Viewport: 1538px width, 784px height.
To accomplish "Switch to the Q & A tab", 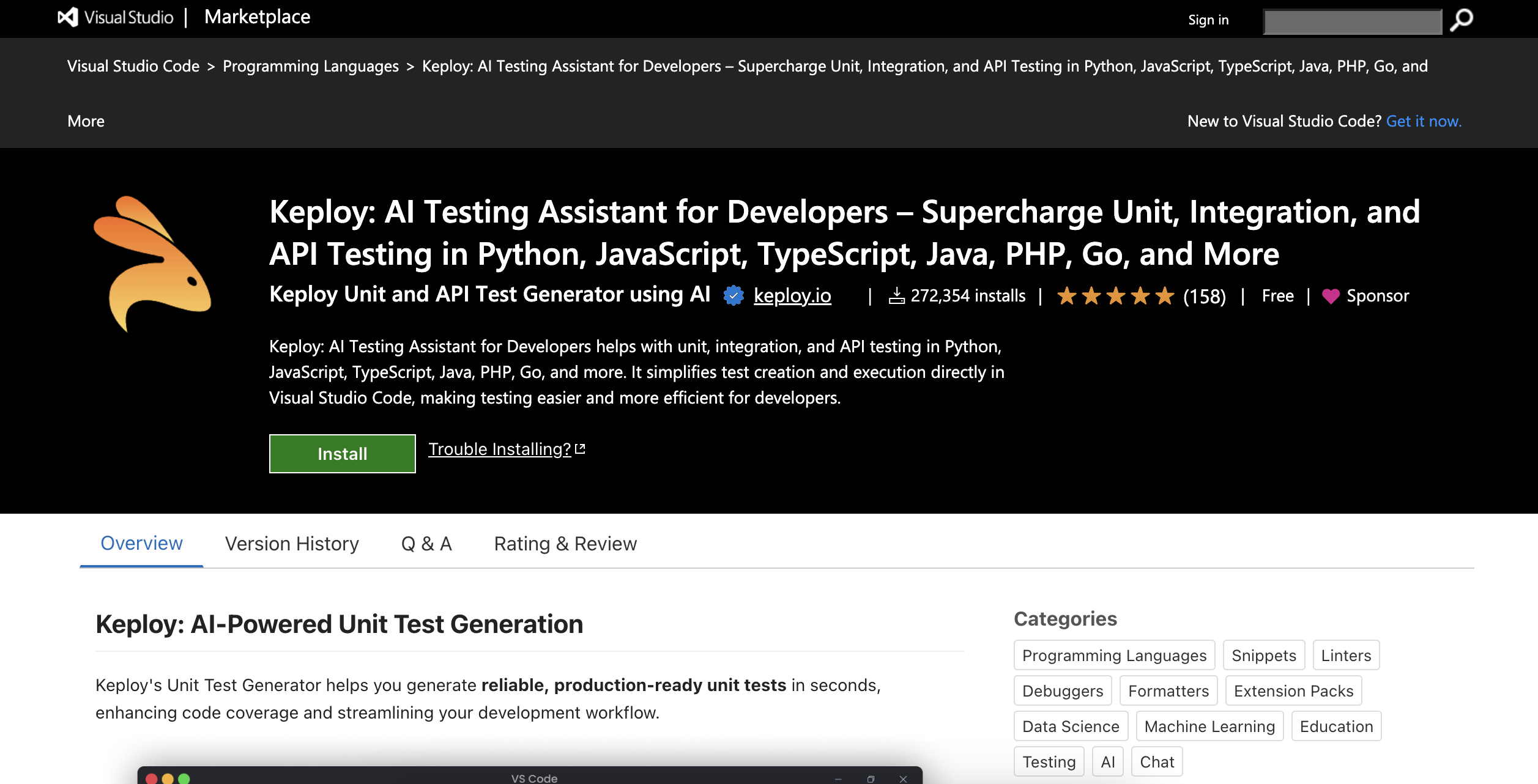I will pyautogui.click(x=426, y=544).
